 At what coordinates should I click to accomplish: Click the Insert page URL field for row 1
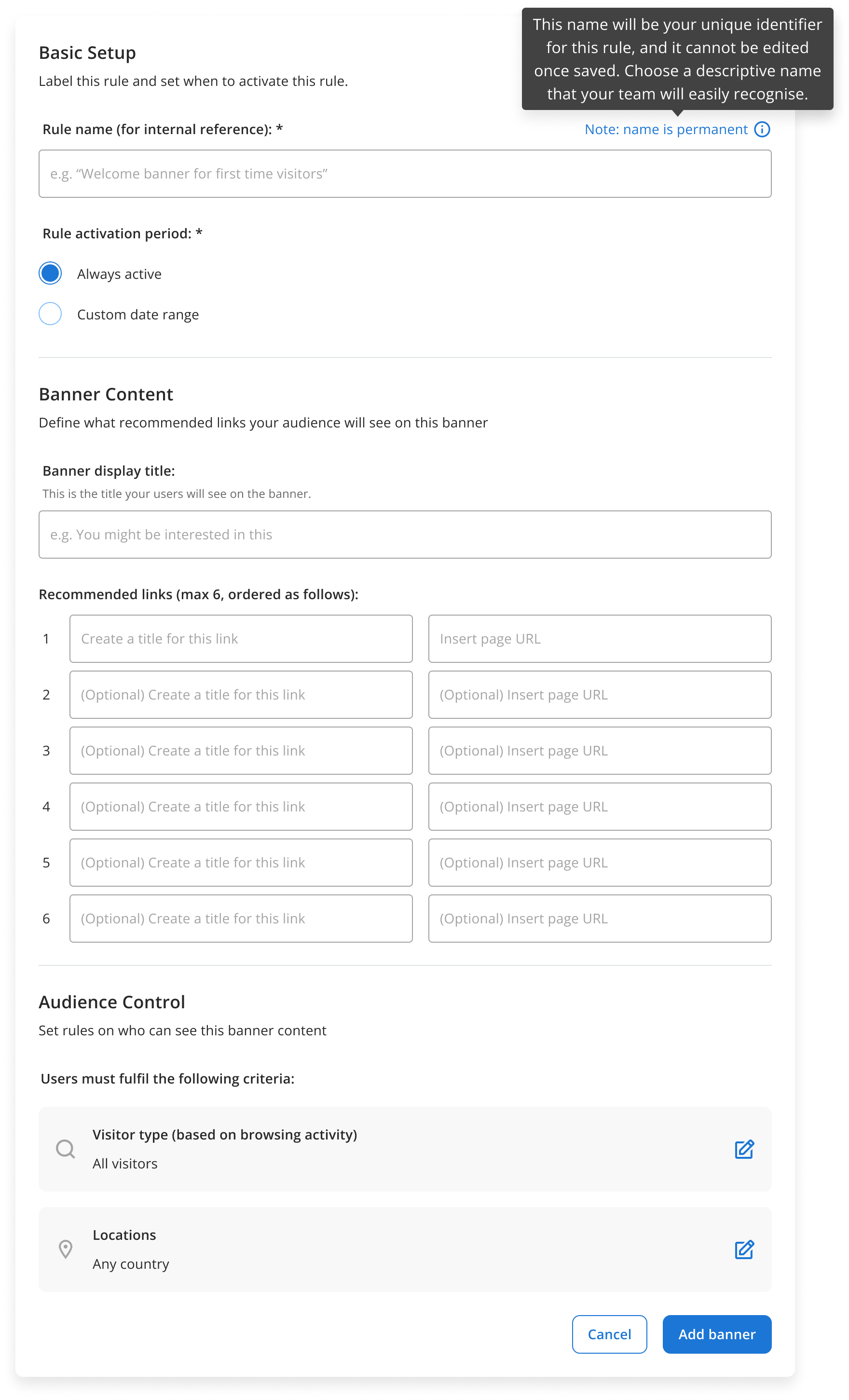tap(600, 639)
